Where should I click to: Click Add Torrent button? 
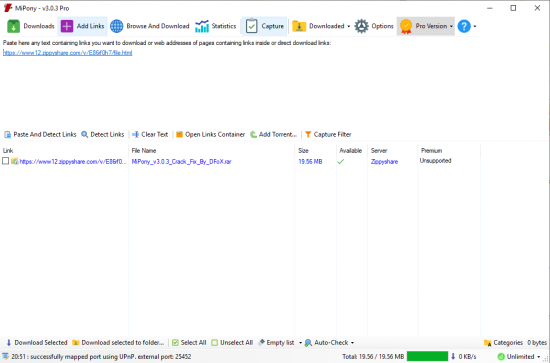[x=274, y=134]
